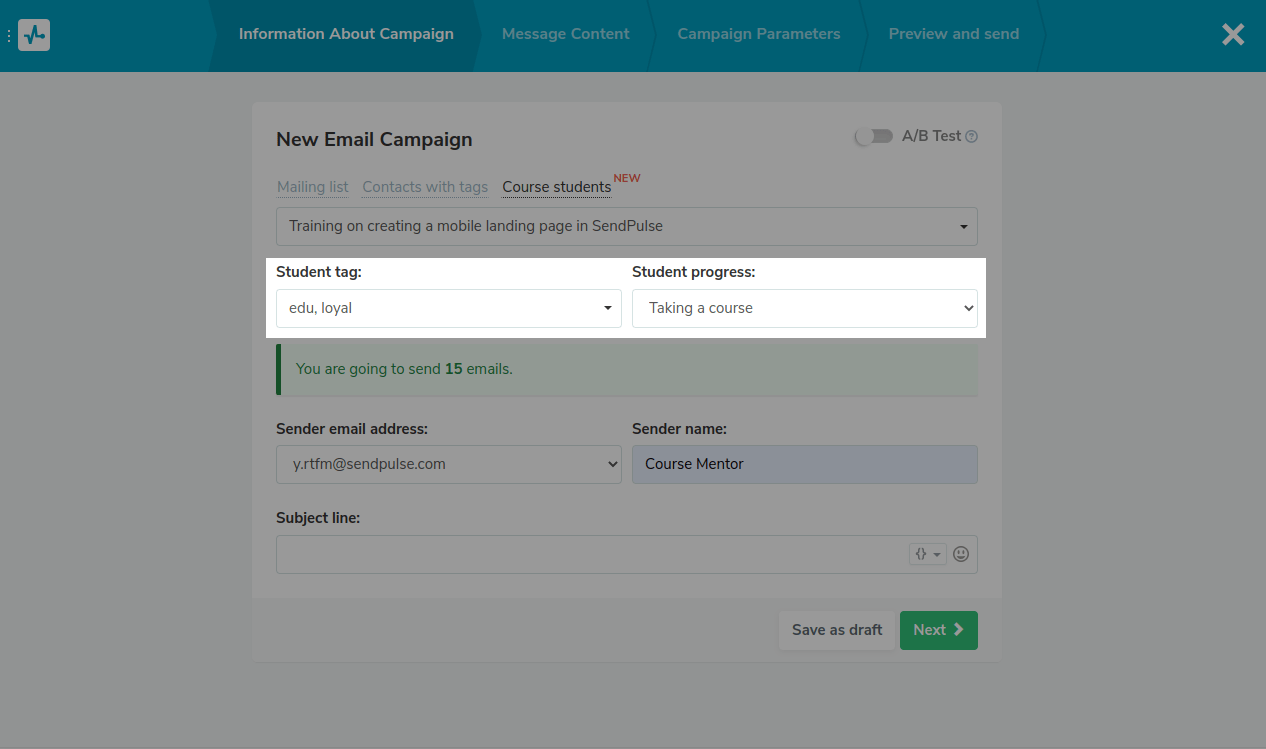Open the Student tag dropdown
This screenshot has width=1266, height=749.
click(448, 308)
